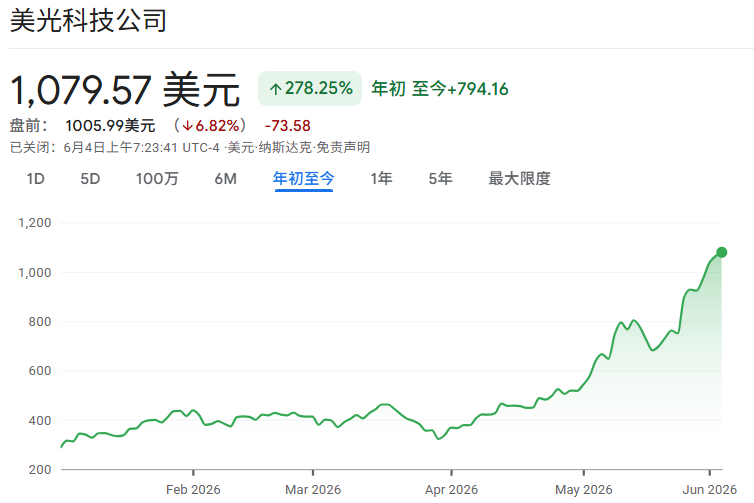Click the 200 y-axis label
The height and width of the screenshot is (503, 754).
point(40,470)
